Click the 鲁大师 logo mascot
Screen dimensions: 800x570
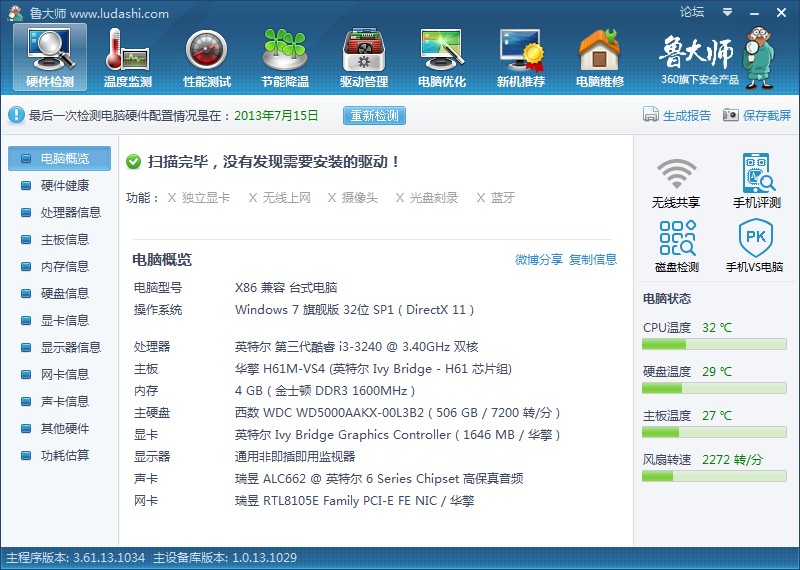760,58
